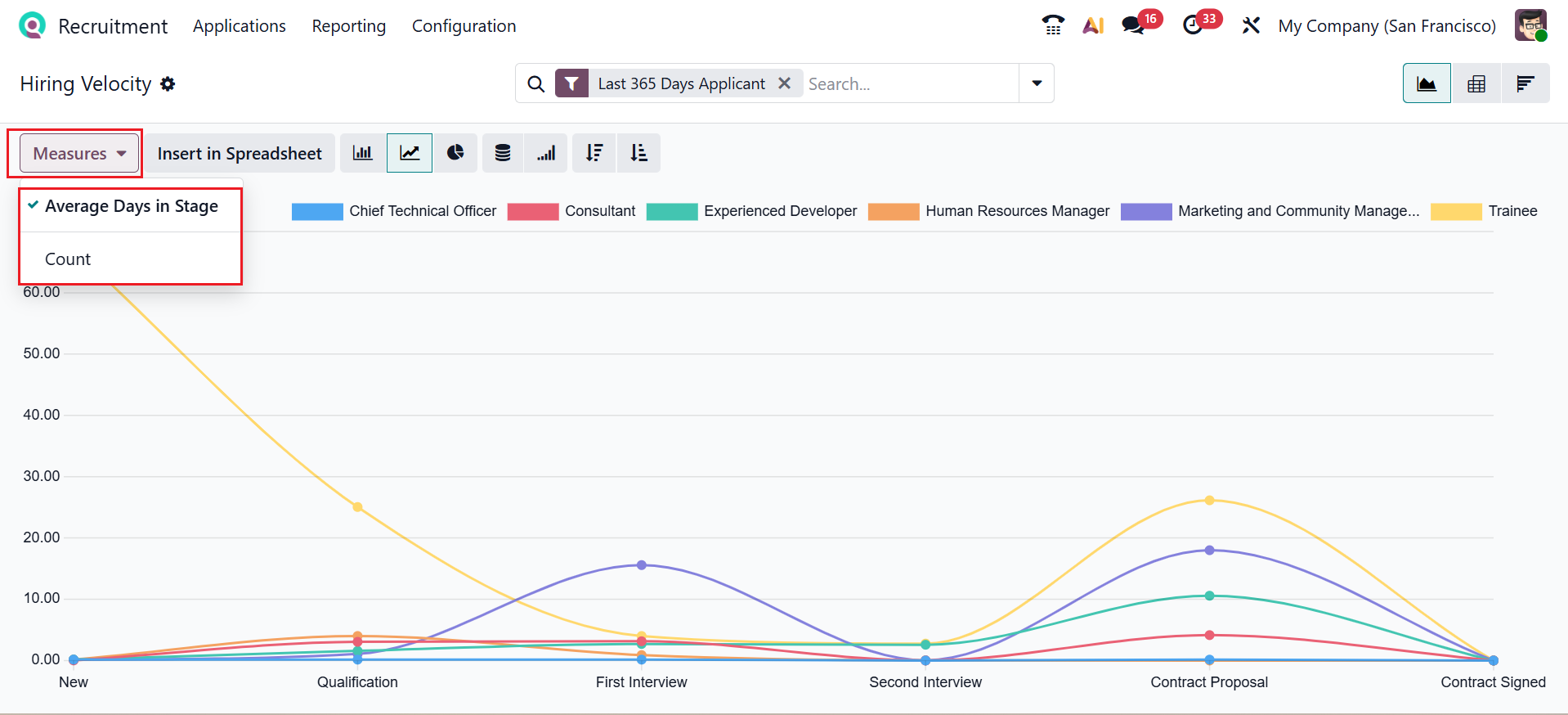Open the AI assistant icon
Viewport: 1568px width, 715px height.
click(1093, 25)
